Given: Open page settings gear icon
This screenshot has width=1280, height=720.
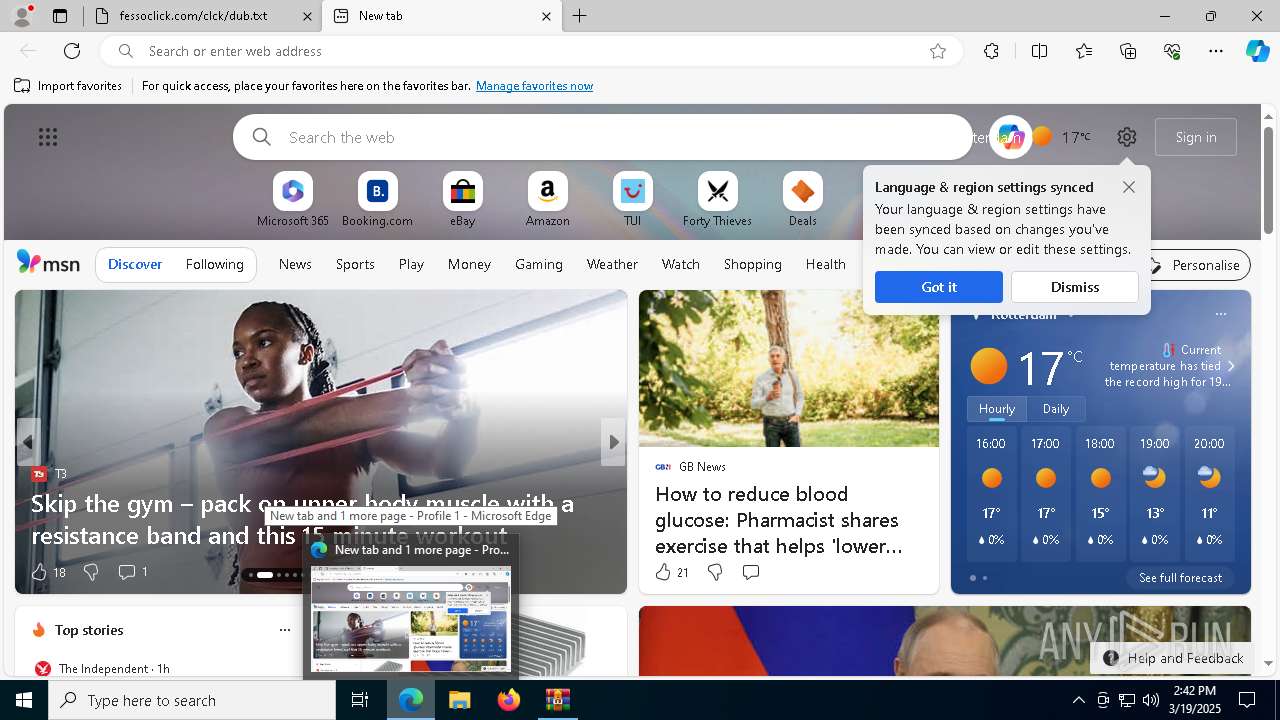Looking at the screenshot, I should point(1127,137).
